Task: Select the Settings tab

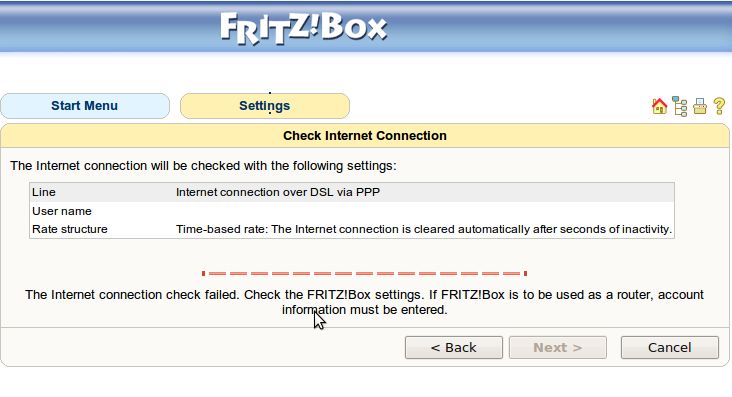Action: [265, 106]
